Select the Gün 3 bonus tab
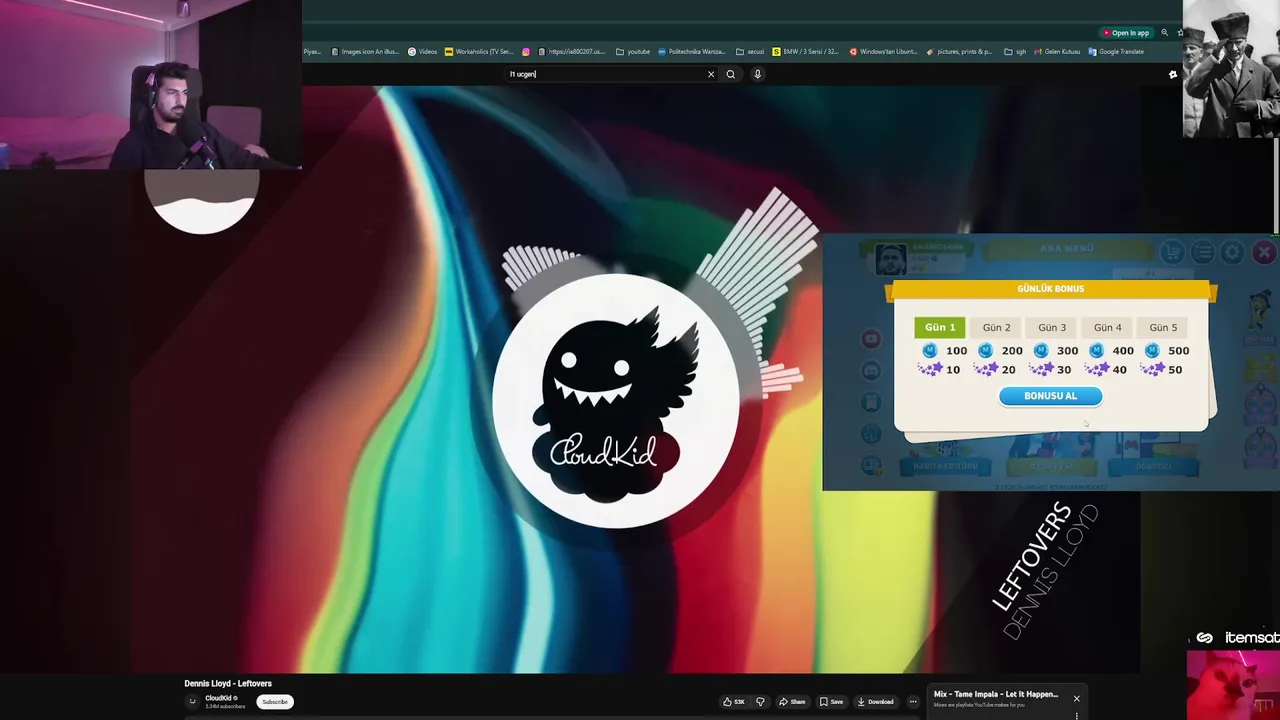 [x=1052, y=327]
